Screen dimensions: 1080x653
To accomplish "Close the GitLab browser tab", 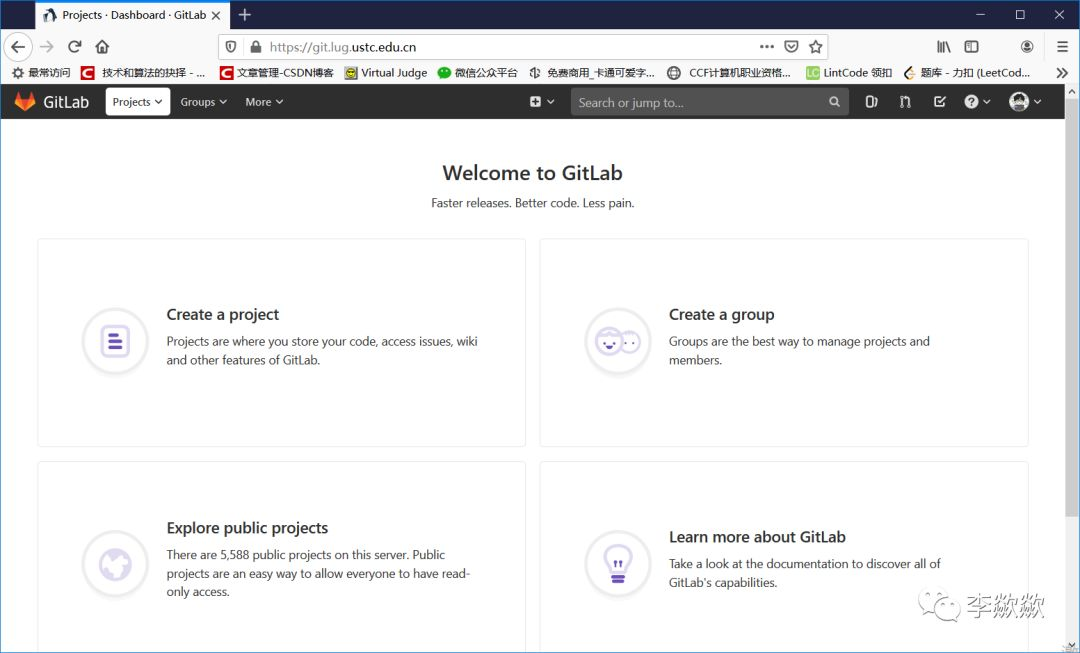I will pos(216,15).
